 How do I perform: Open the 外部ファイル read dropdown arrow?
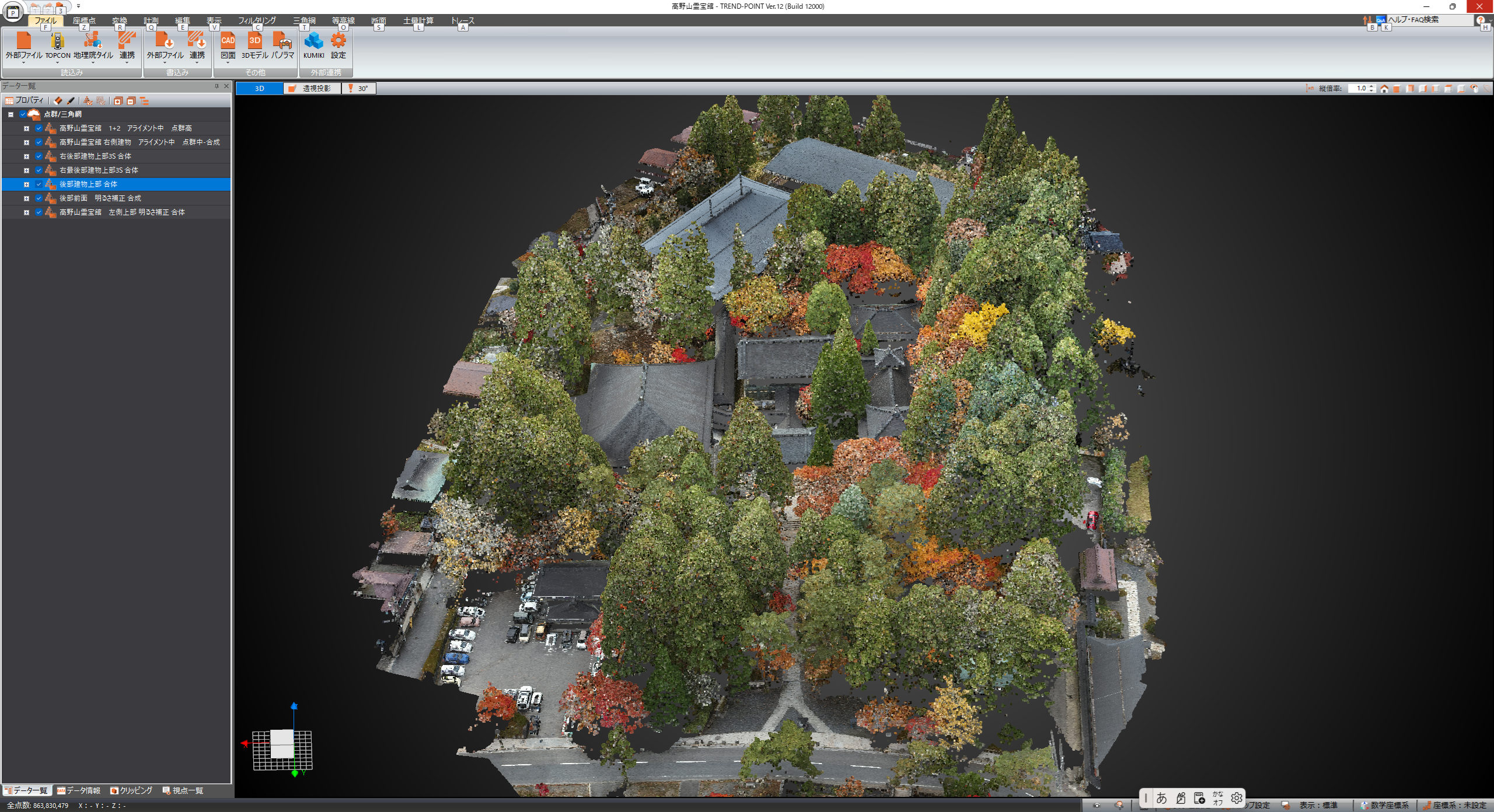pos(23,62)
